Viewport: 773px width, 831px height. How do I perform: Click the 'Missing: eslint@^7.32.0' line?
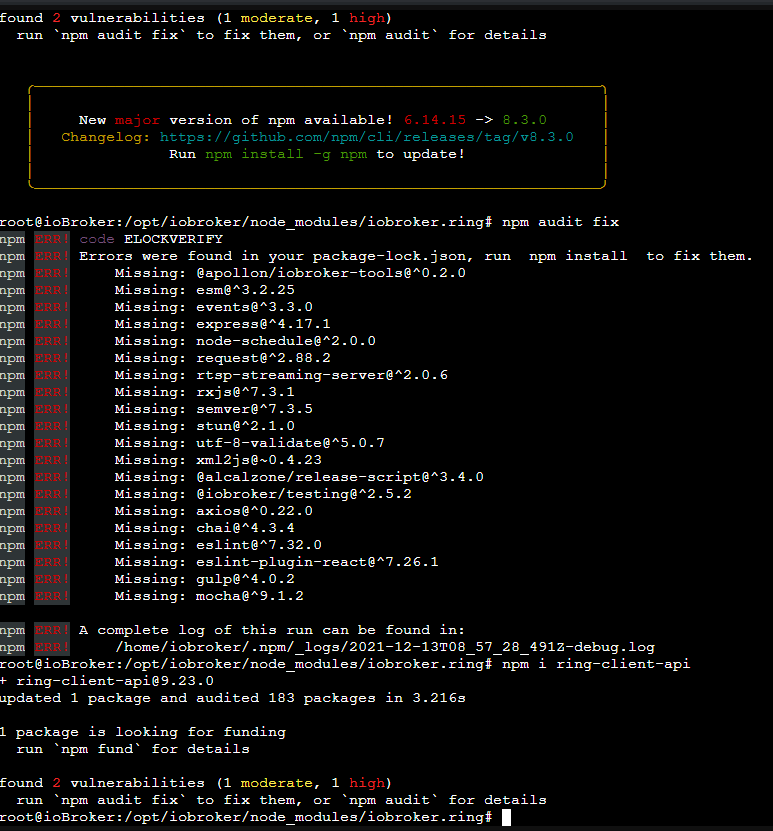pos(218,545)
